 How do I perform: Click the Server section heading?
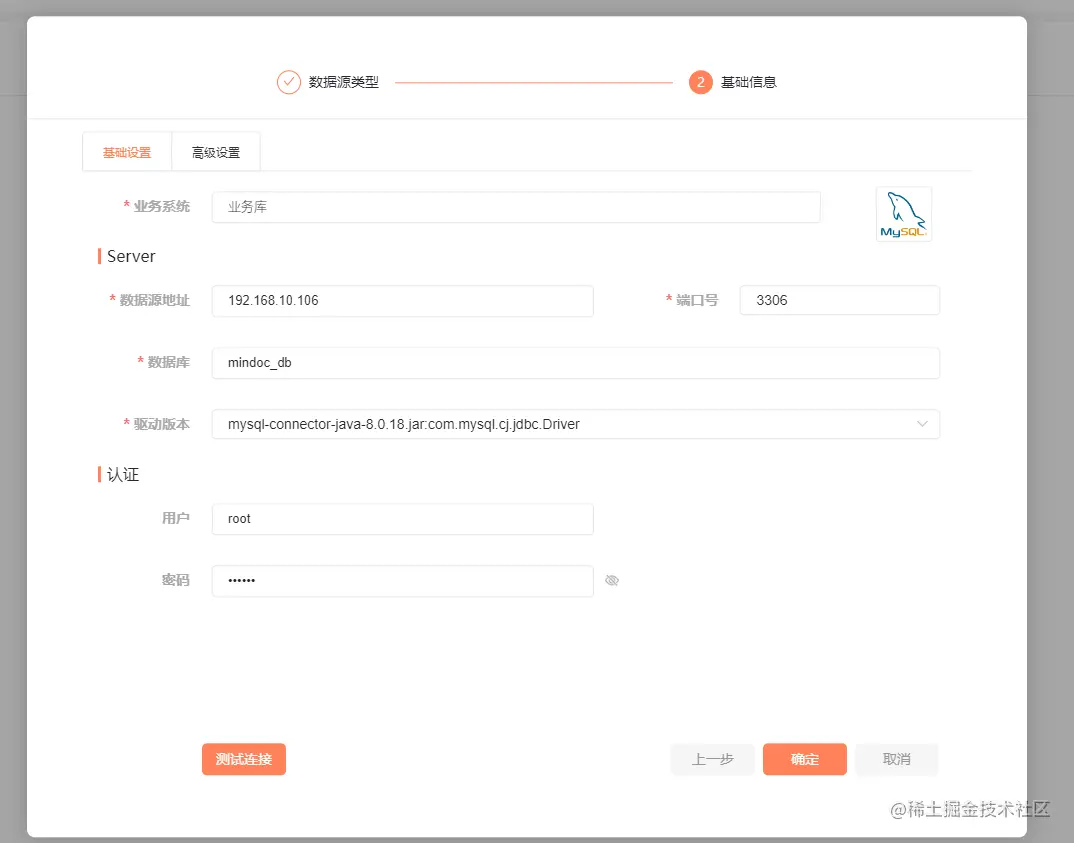click(x=131, y=256)
